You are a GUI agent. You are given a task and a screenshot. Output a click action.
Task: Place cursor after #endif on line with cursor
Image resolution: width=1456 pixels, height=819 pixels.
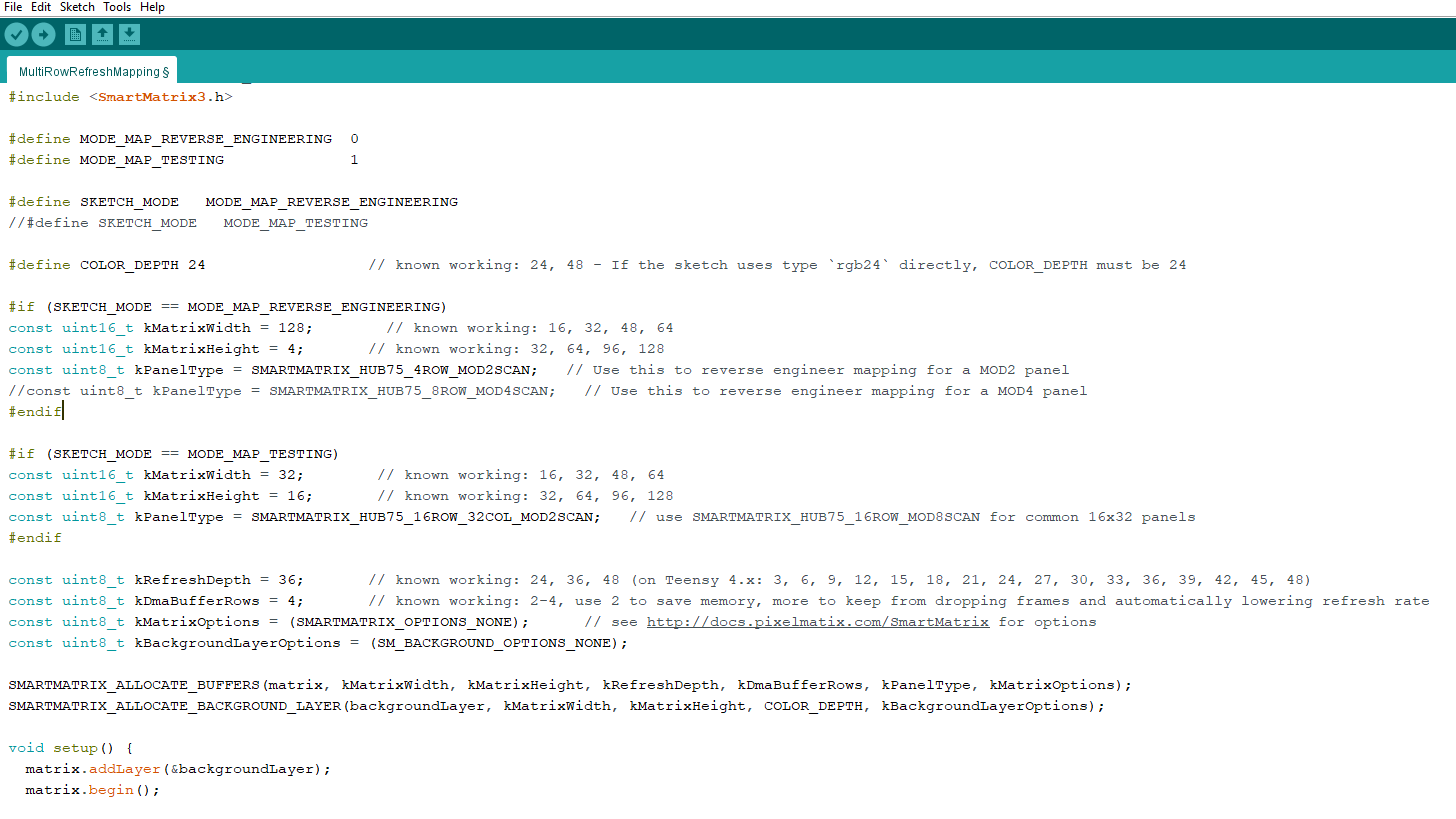click(62, 411)
